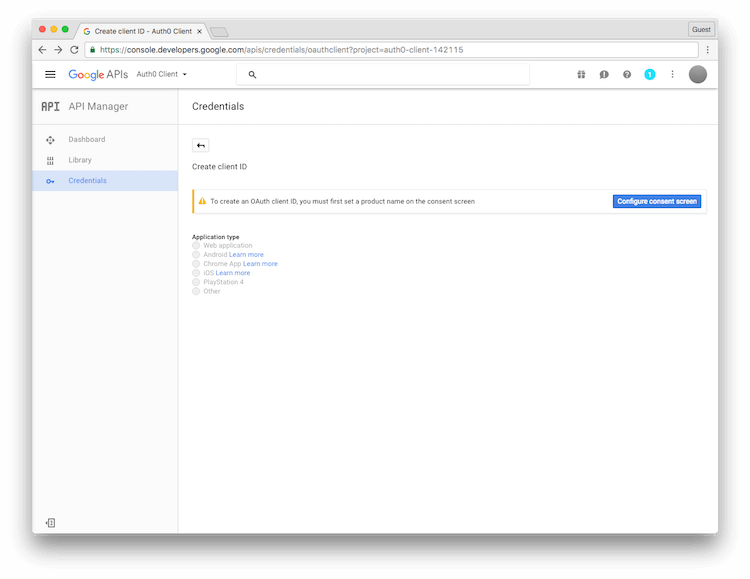Open the feedback alert icon
This screenshot has width=750, height=579.
click(604, 74)
